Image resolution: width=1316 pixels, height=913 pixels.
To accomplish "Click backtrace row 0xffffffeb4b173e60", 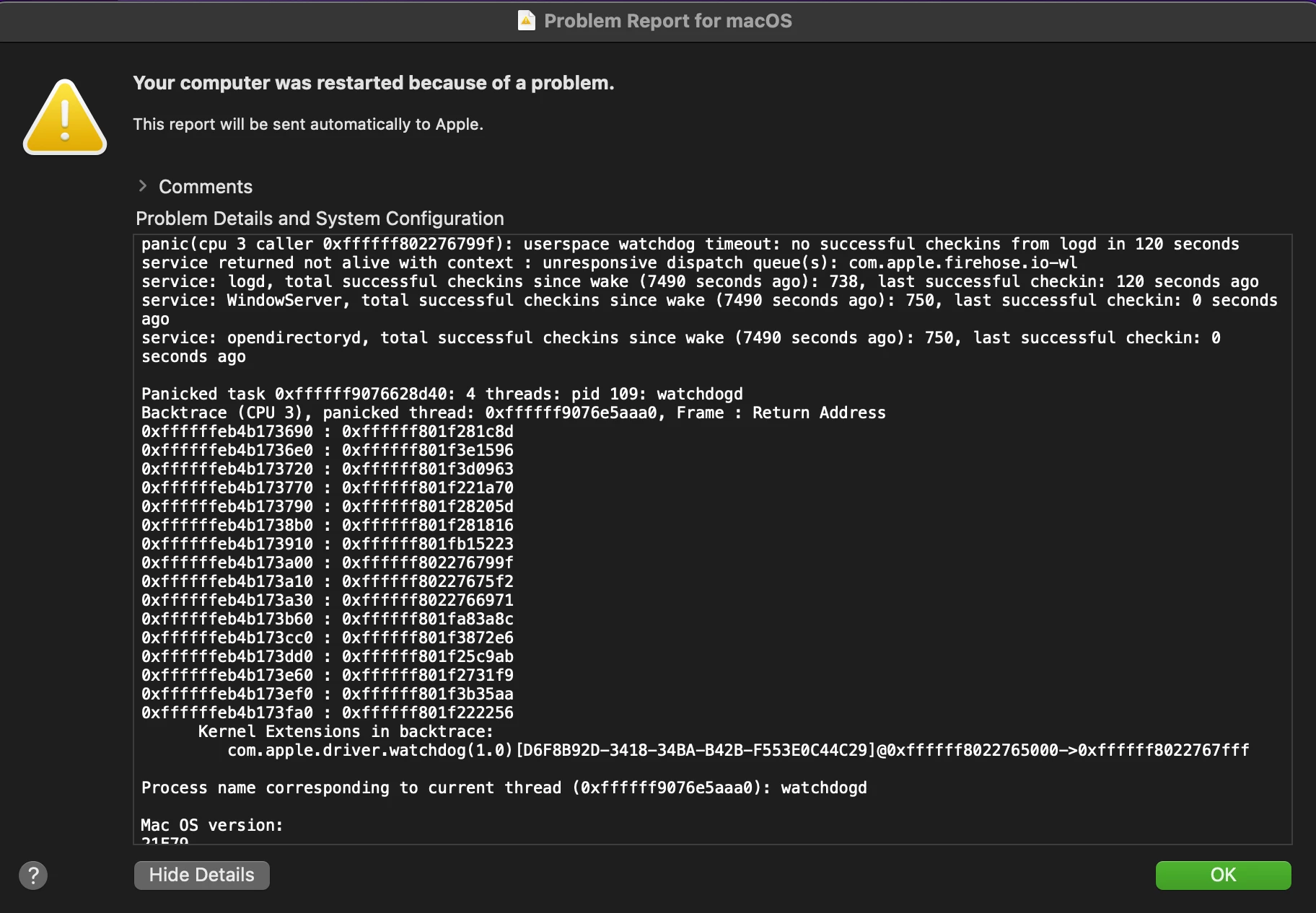I will [327, 676].
